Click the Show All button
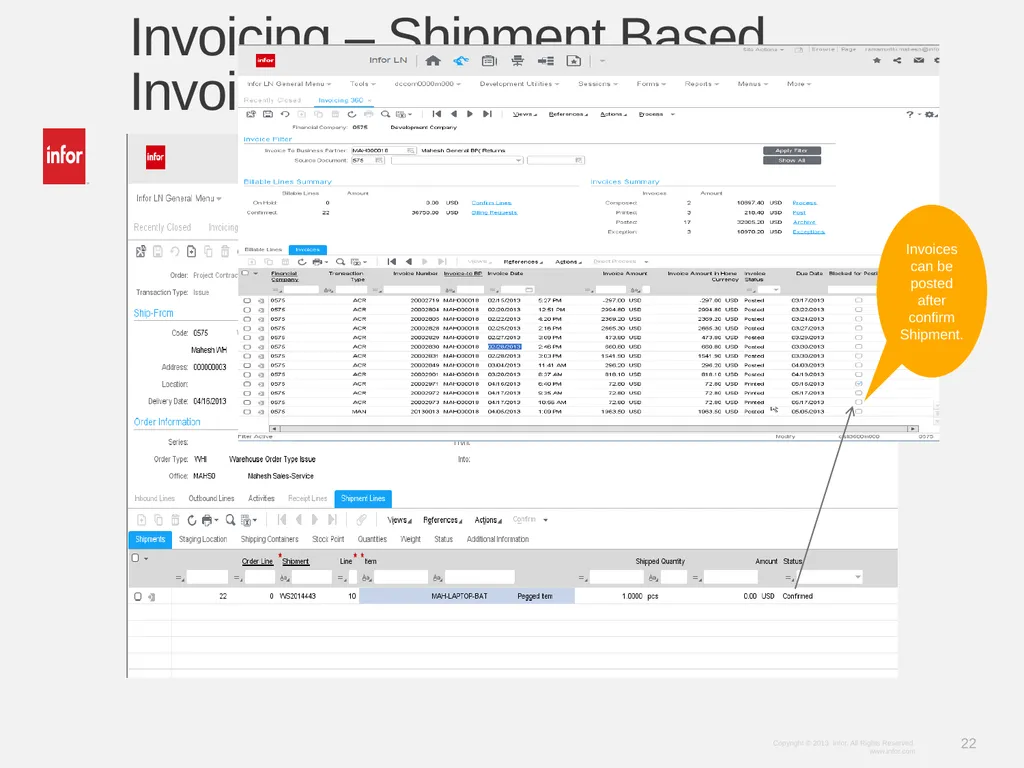This screenshot has width=1024, height=768. [792, 161]
